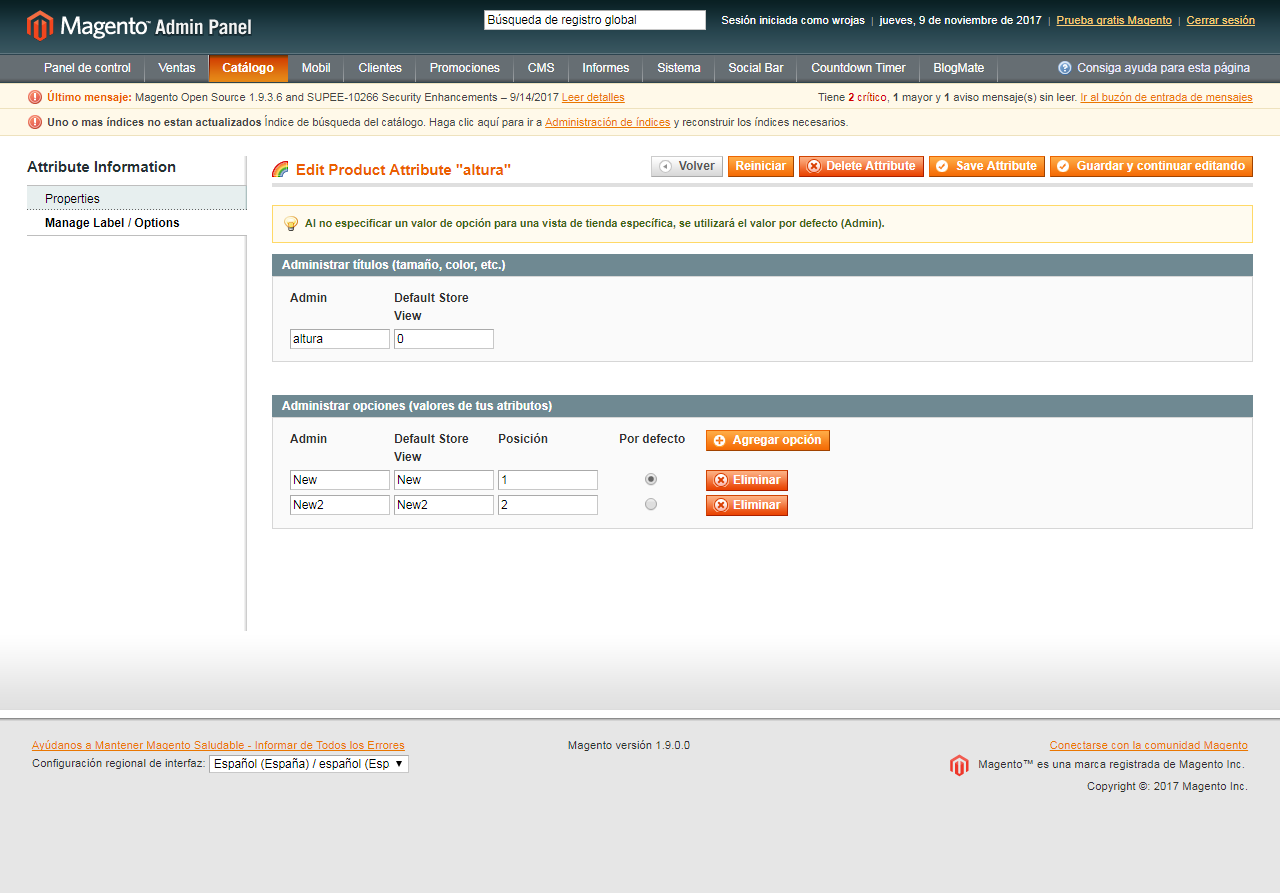
Task: Select New as the default option
Action: [x=651, y=479]
